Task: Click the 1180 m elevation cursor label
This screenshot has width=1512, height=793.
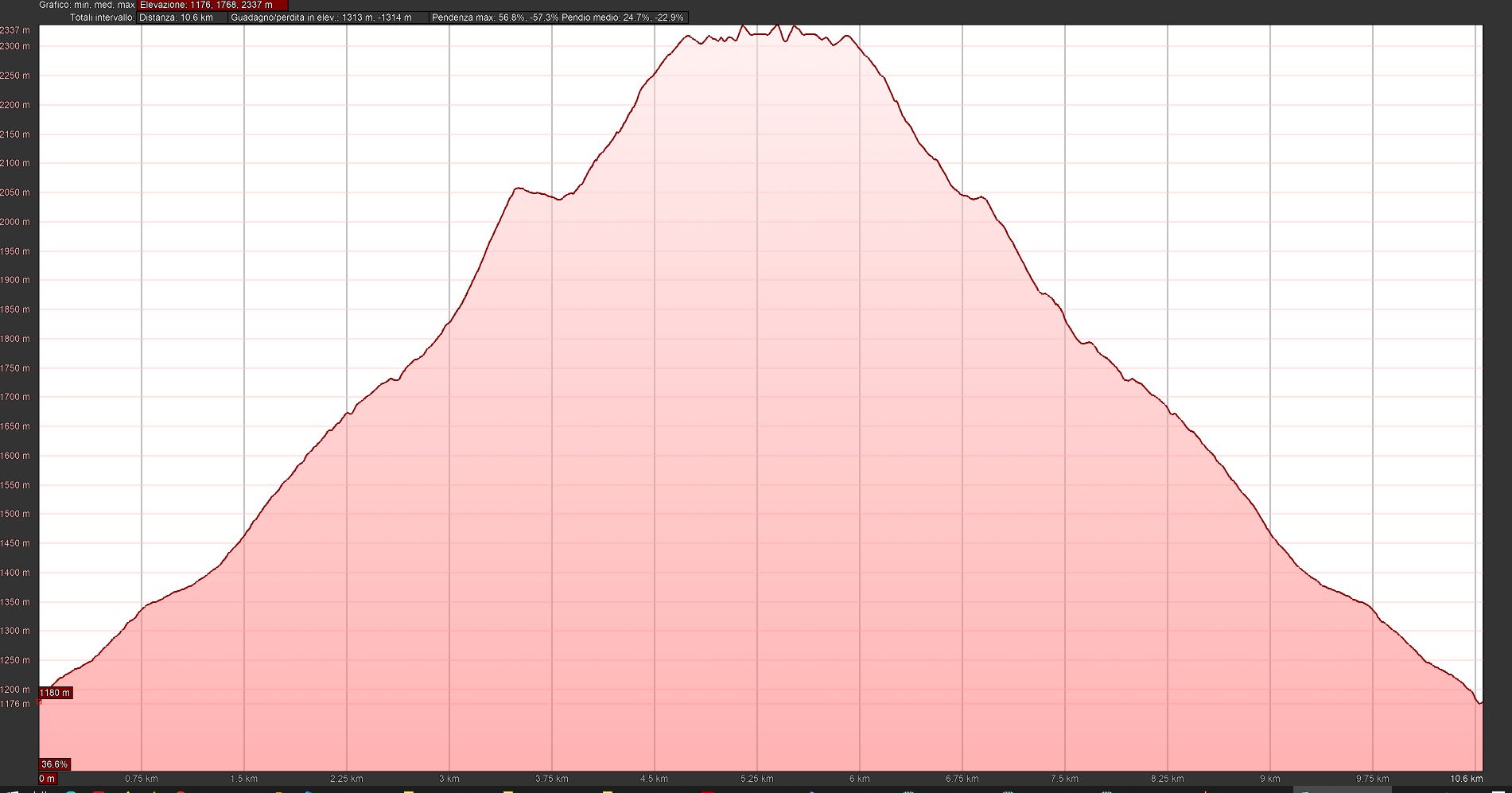Action: (55, 693)
